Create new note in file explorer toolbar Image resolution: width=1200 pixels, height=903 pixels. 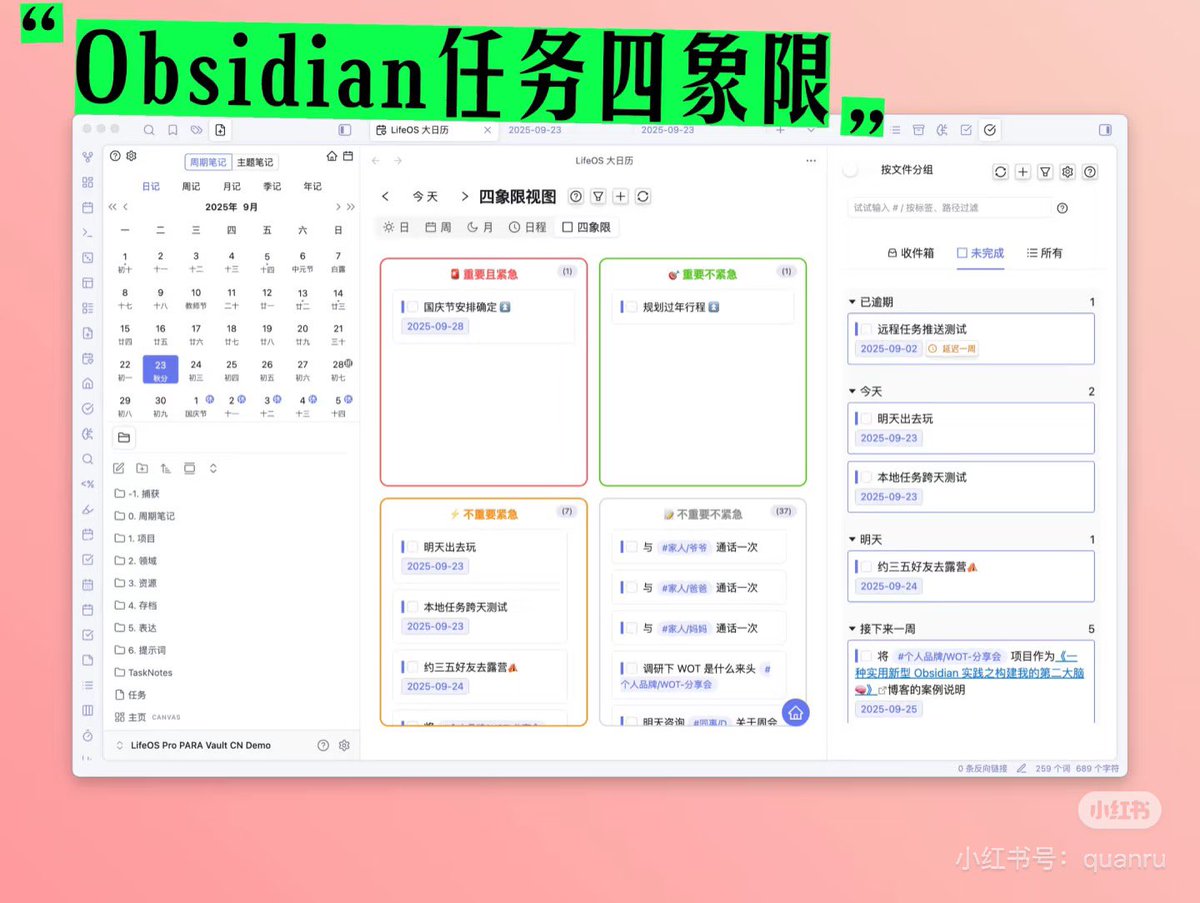point(119,468)
